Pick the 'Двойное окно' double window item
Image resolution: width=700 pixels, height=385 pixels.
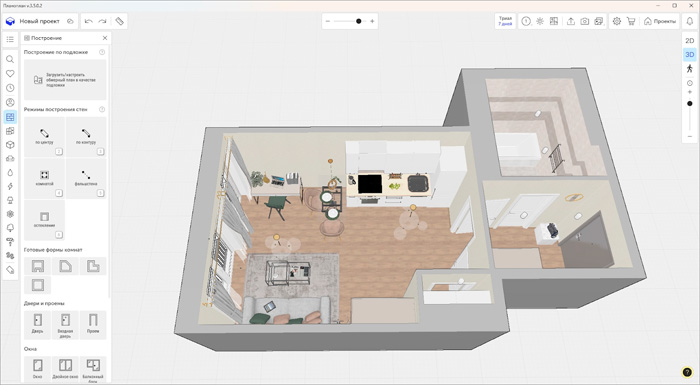click(65, 368)
